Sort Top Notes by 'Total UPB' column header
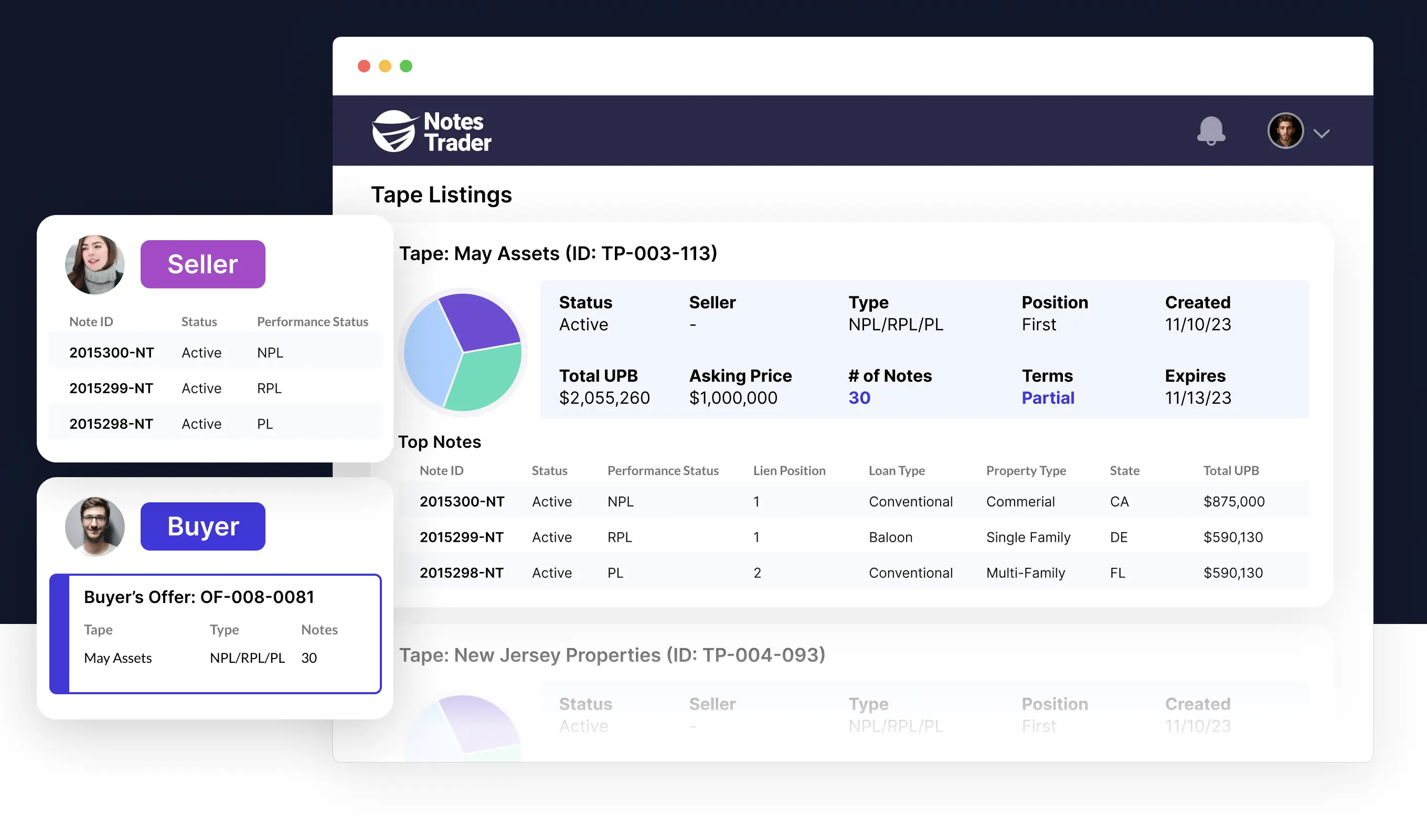Screen dimensions: 1427x840 pos(1230,470)
